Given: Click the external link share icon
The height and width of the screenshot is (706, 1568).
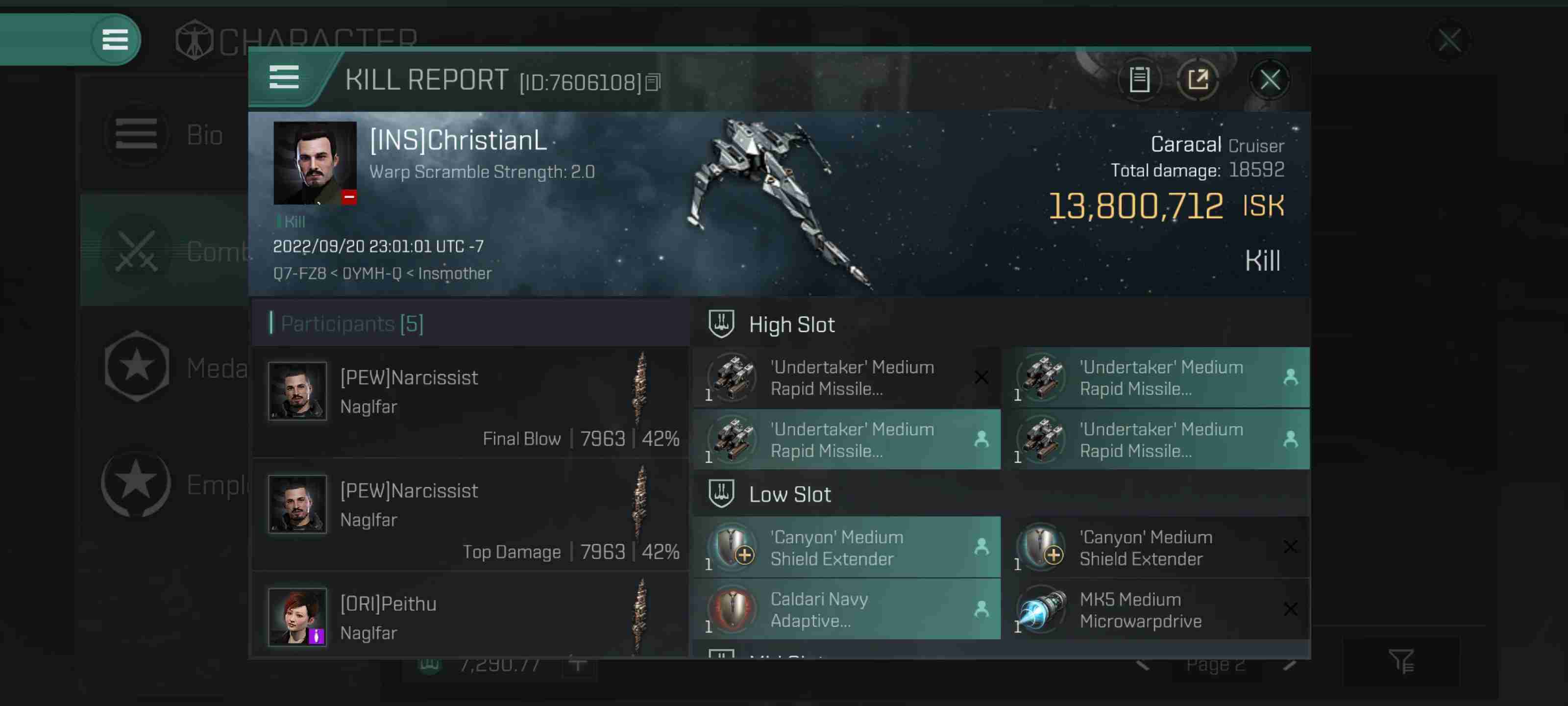Looking at the screenshot, I should 1199,79.
